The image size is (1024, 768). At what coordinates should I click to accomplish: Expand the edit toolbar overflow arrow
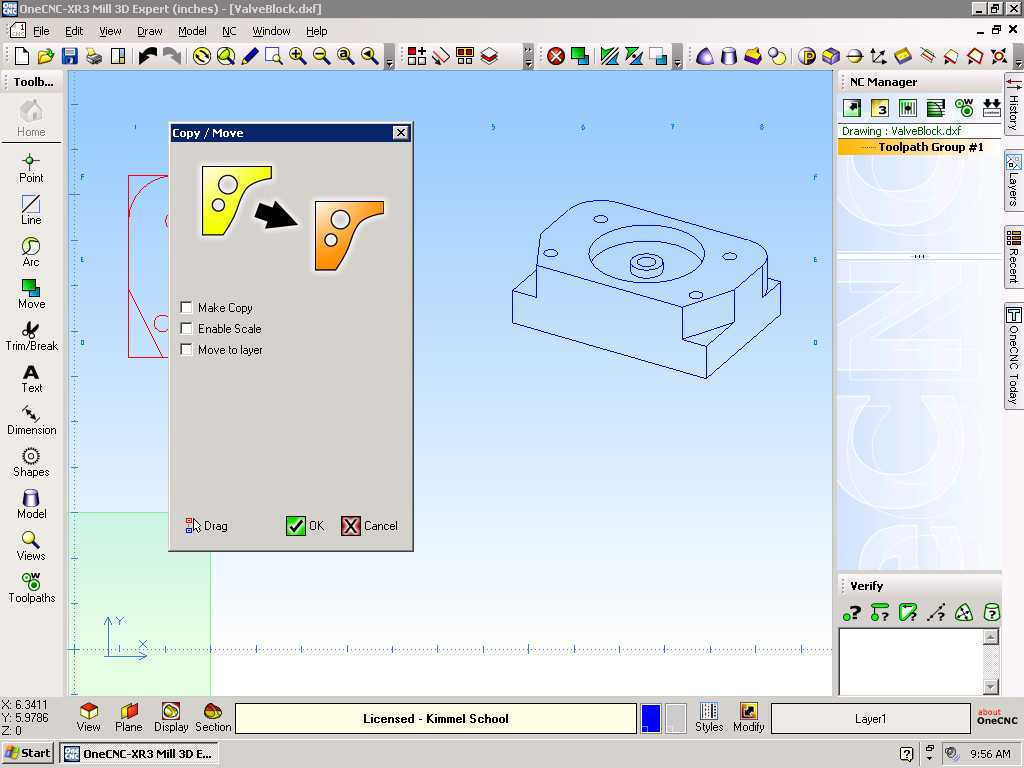pyautogui.click(x=678, y=57)
